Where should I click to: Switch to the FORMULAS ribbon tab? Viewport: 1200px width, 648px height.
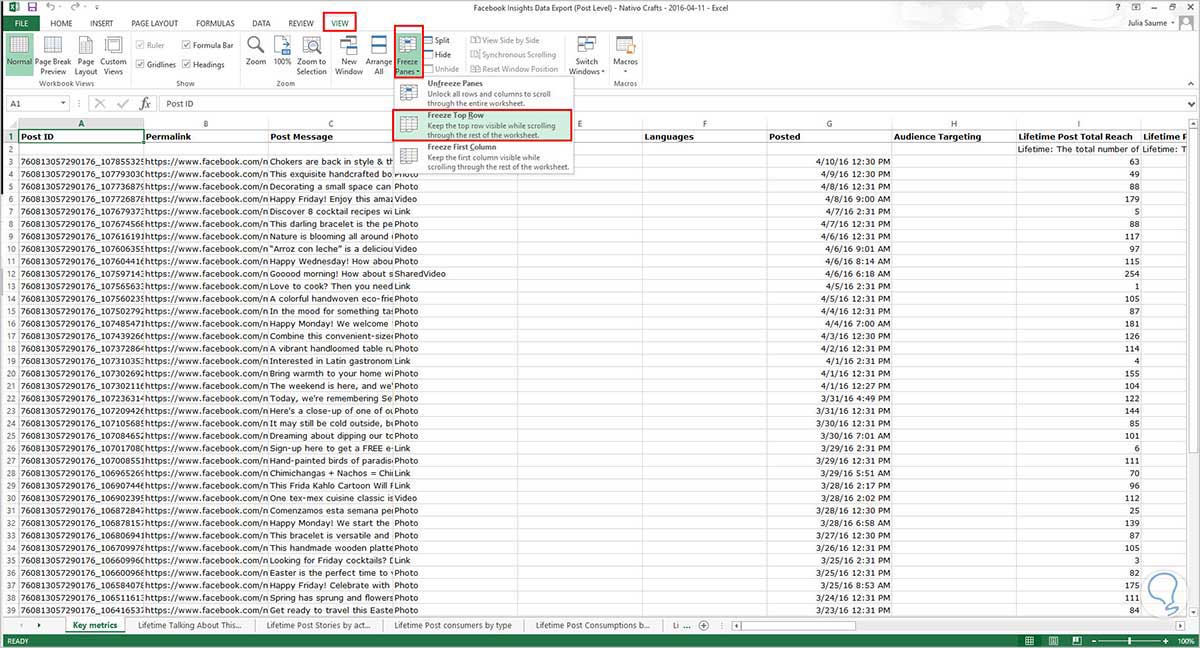tap(215, 22)
